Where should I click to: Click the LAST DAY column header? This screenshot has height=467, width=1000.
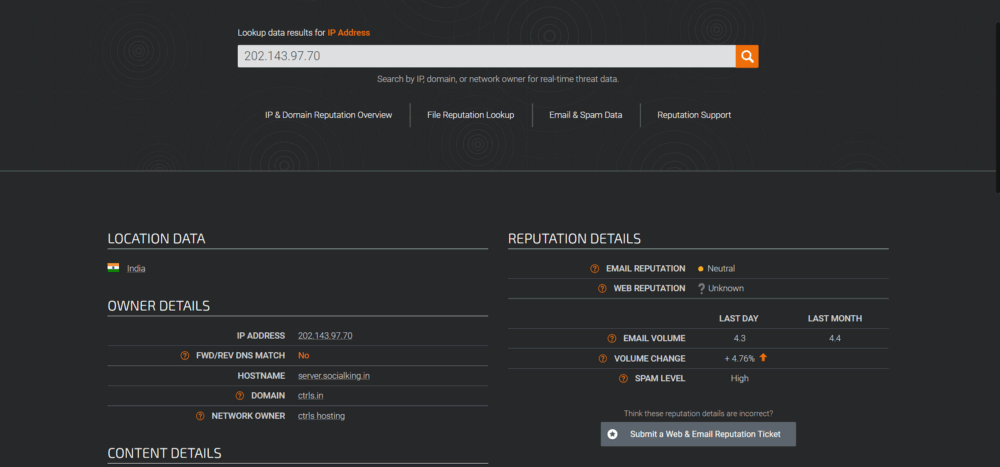739,318
